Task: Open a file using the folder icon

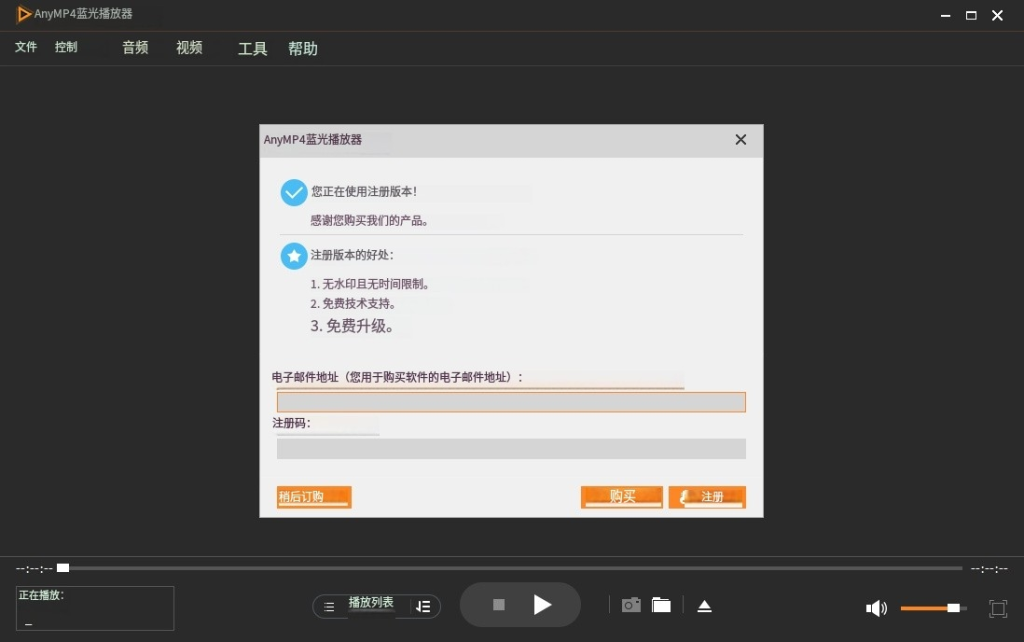Action: pyautogui.click(x=661, y=604)
